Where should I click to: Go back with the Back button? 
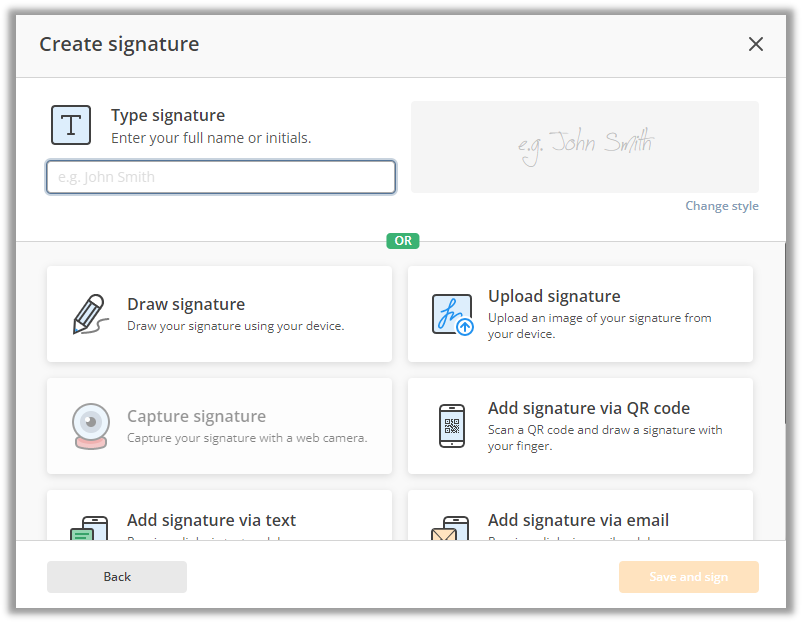pyautogui.click(x=117, y=577)
